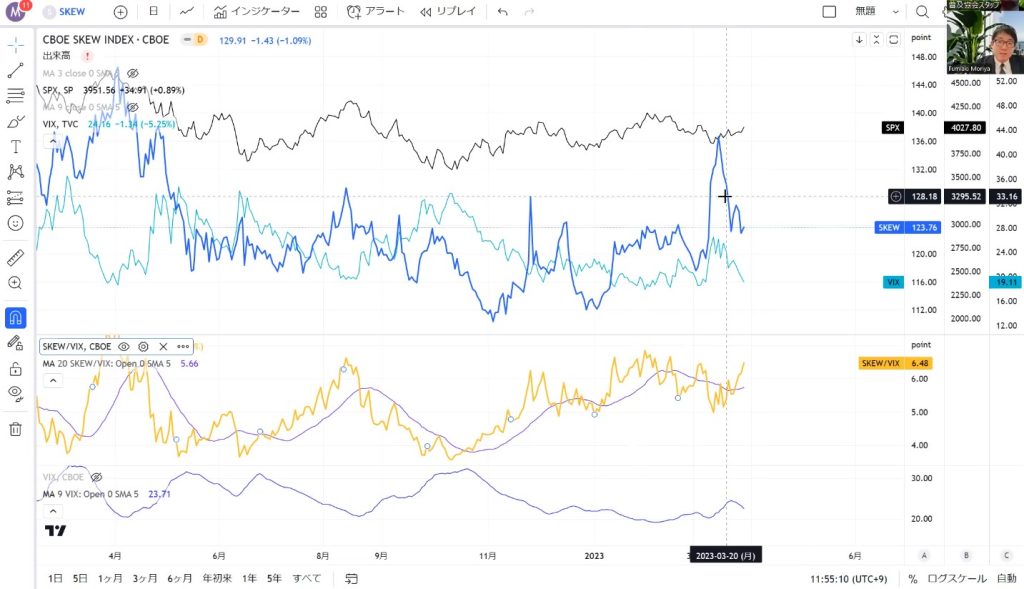Remove the SKEW/VIX indicator
Viewport: 1024px width, 589px height.
click(163, 347)
